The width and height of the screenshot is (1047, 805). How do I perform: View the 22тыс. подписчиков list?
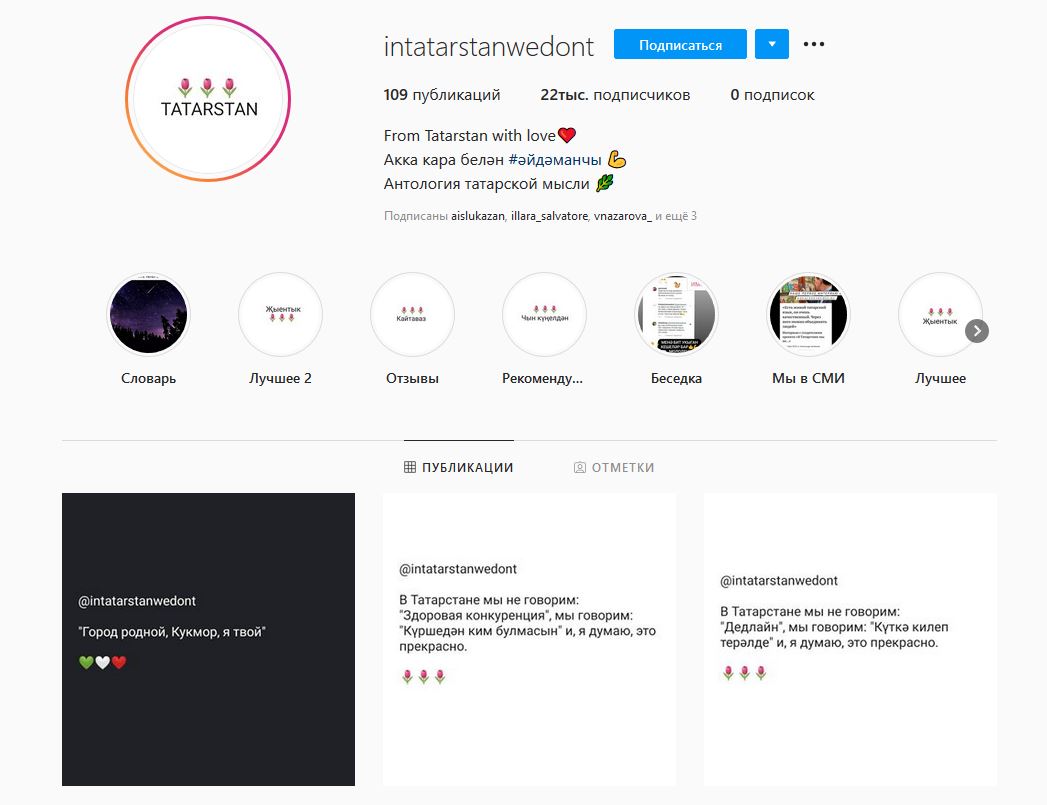(615, 95)
